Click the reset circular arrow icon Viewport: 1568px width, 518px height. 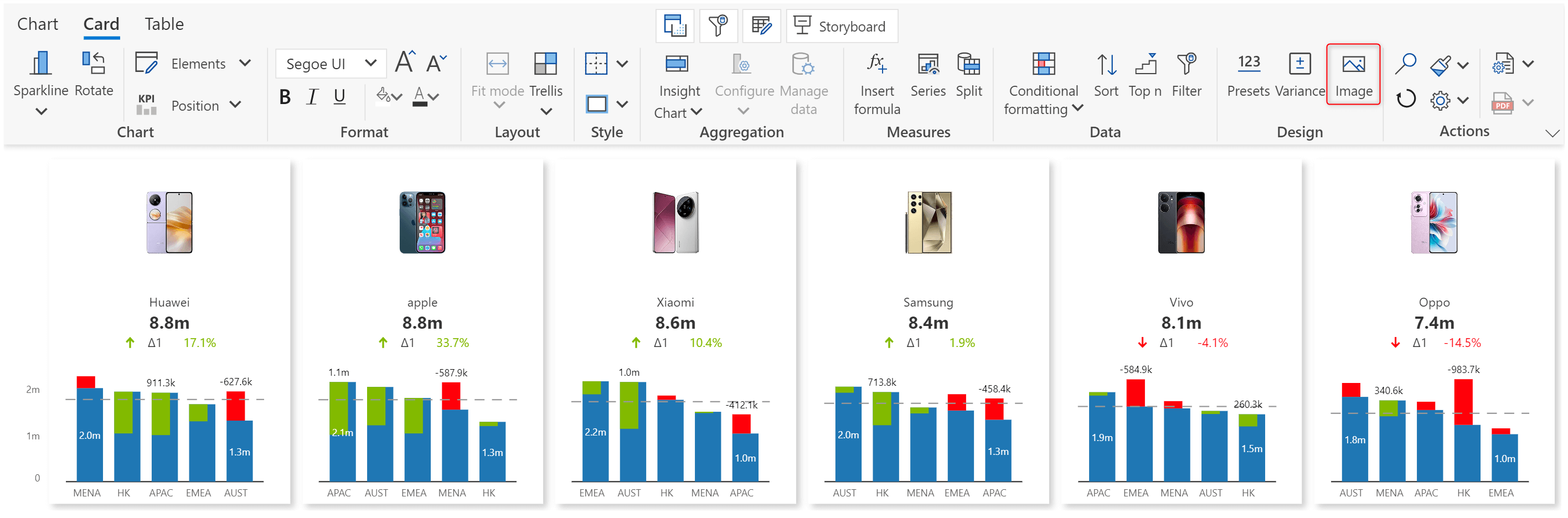[1405, 99]
